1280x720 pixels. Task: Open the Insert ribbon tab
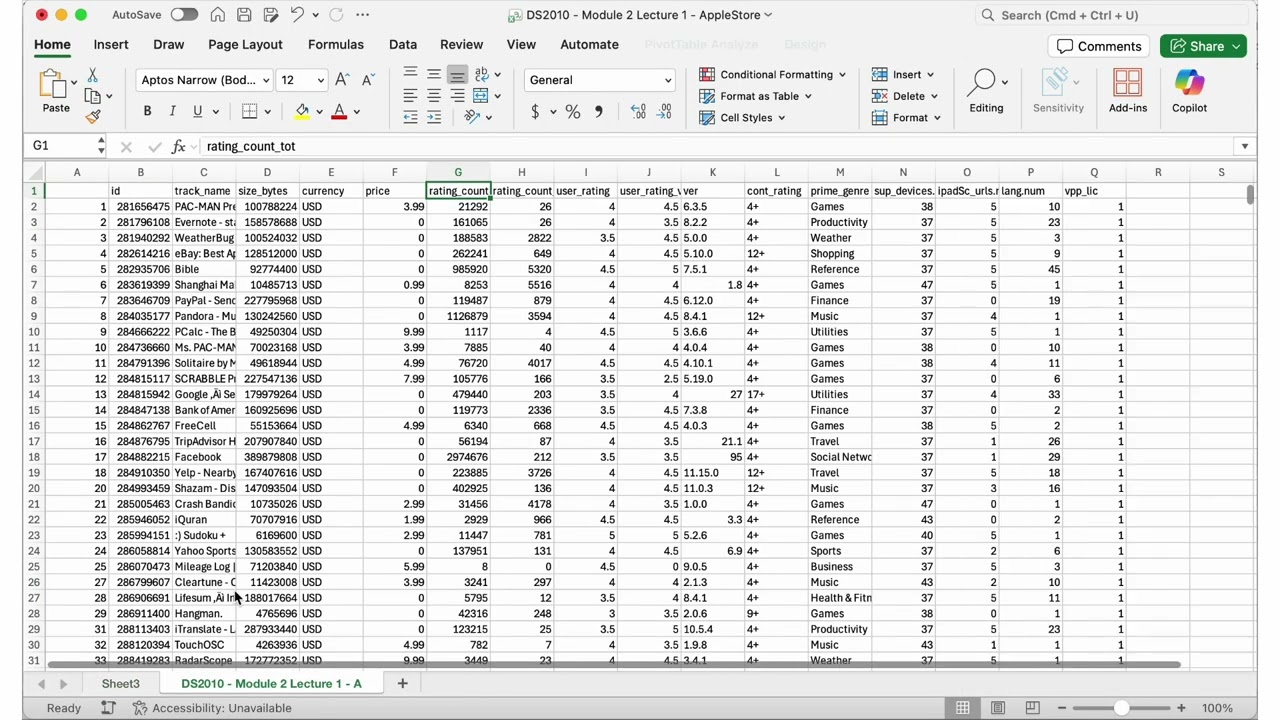point(111,44)
